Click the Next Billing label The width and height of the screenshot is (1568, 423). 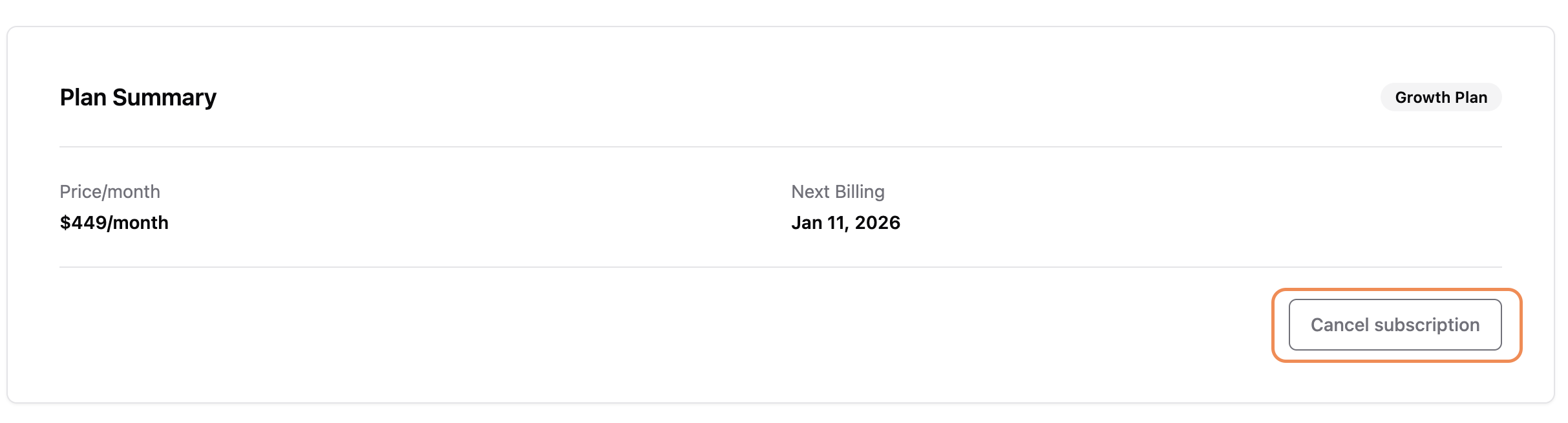[x=838, y=191]
